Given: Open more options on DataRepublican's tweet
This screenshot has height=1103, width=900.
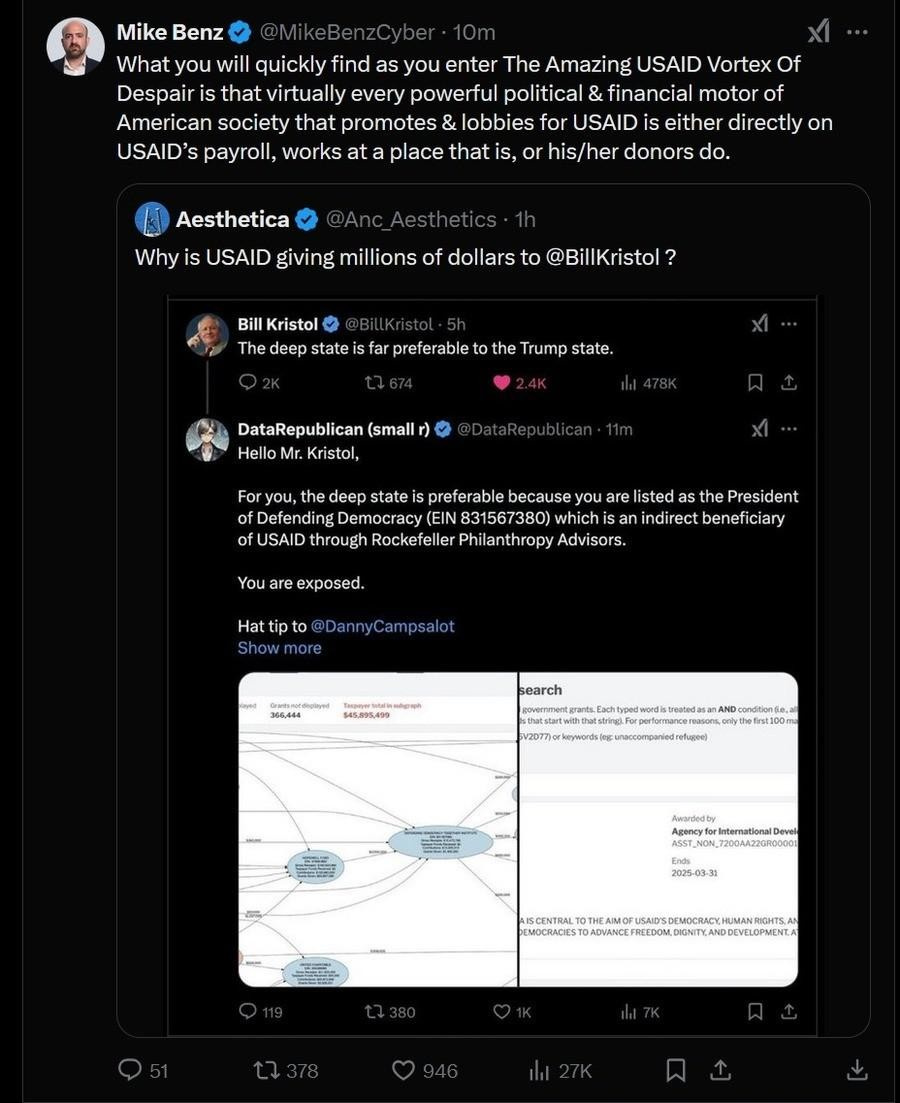Looking at the screenshot, I should [789, 429].
